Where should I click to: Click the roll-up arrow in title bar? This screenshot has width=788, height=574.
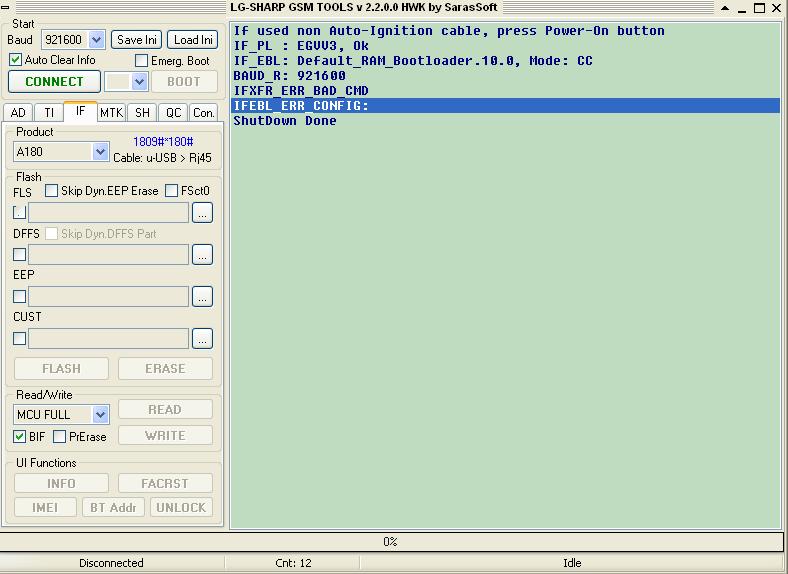tap(725, 8)
